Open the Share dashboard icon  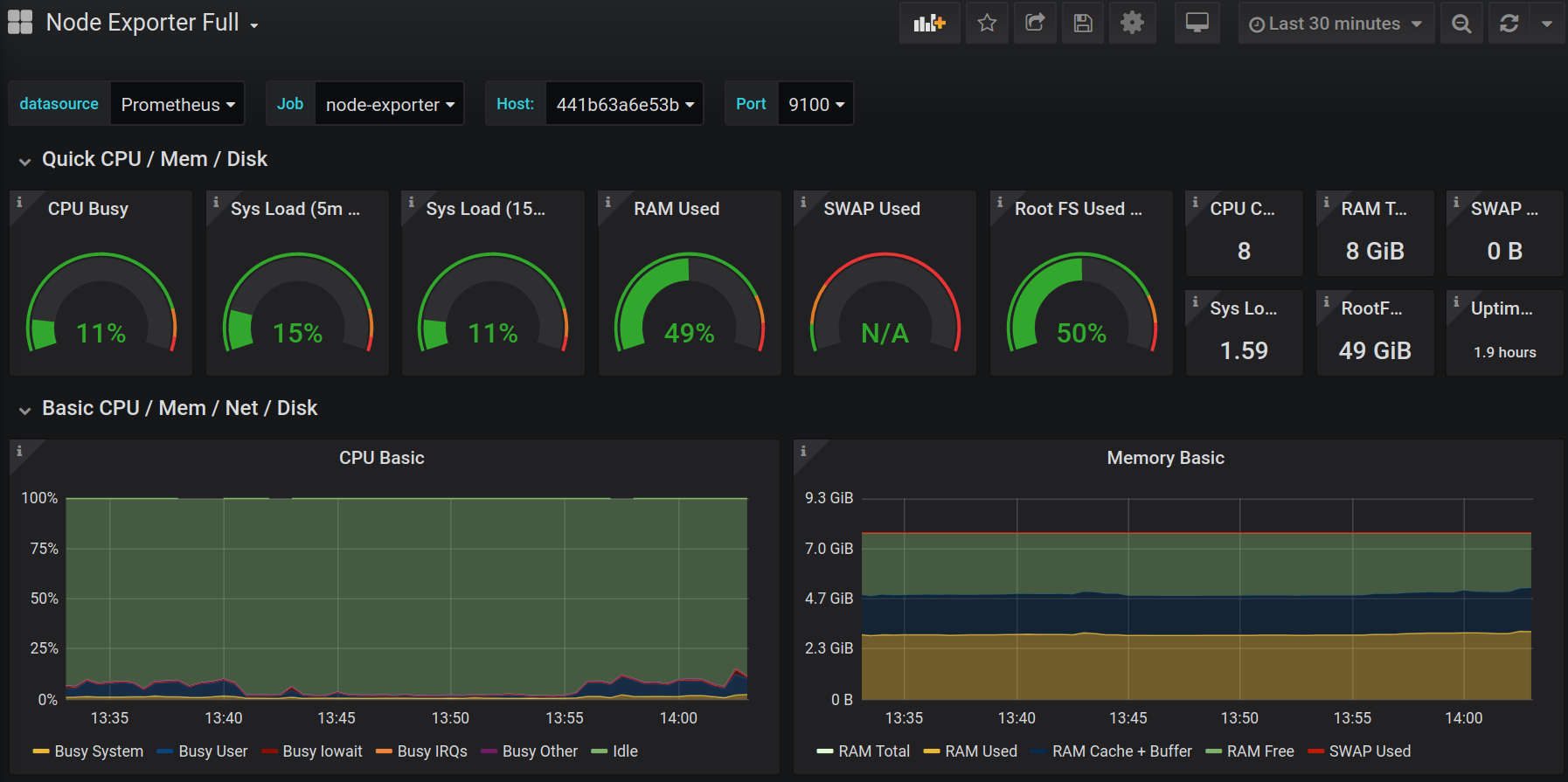[x=1035, y=24]
